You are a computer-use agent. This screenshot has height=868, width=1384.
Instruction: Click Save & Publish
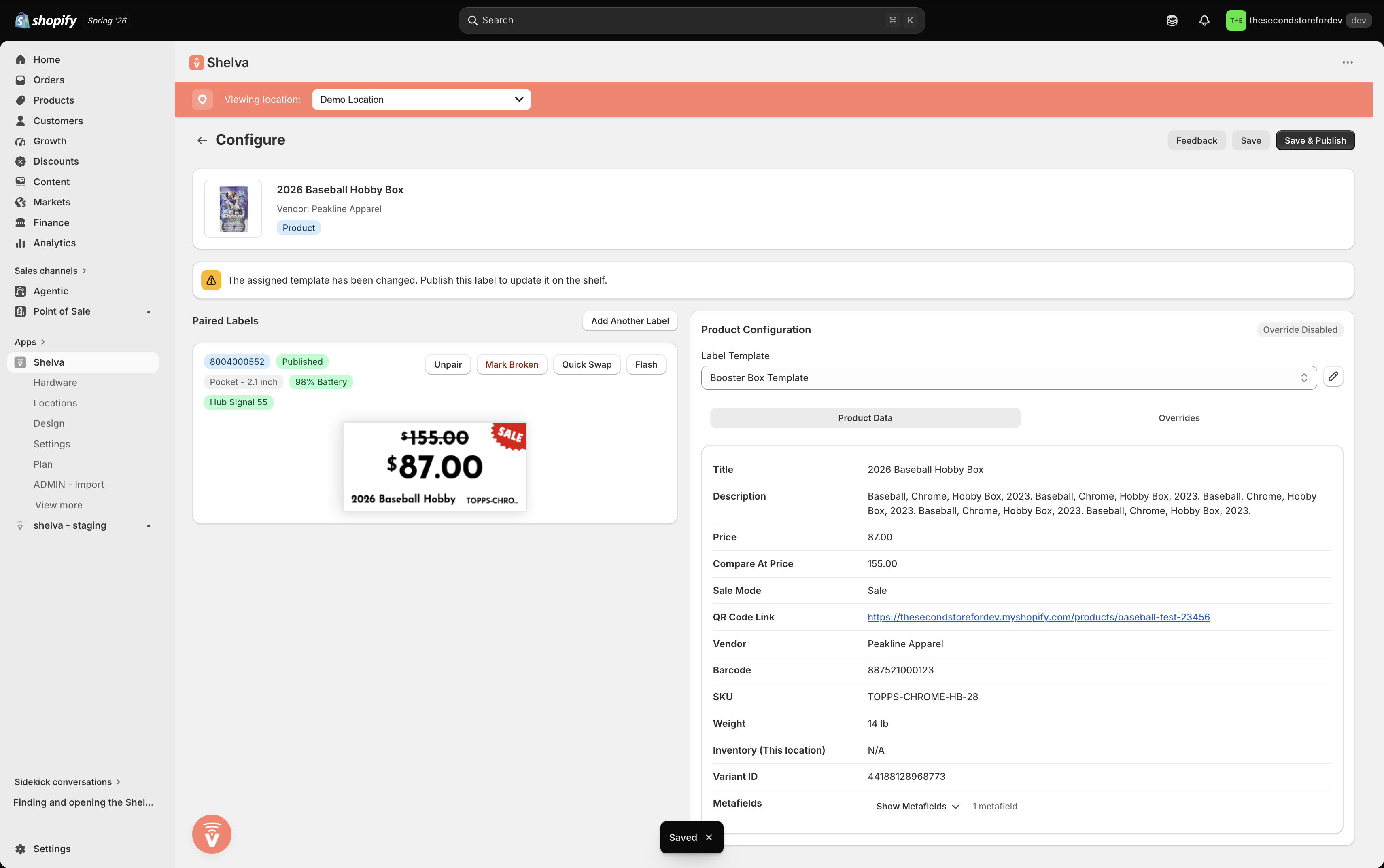(1314, 140)
